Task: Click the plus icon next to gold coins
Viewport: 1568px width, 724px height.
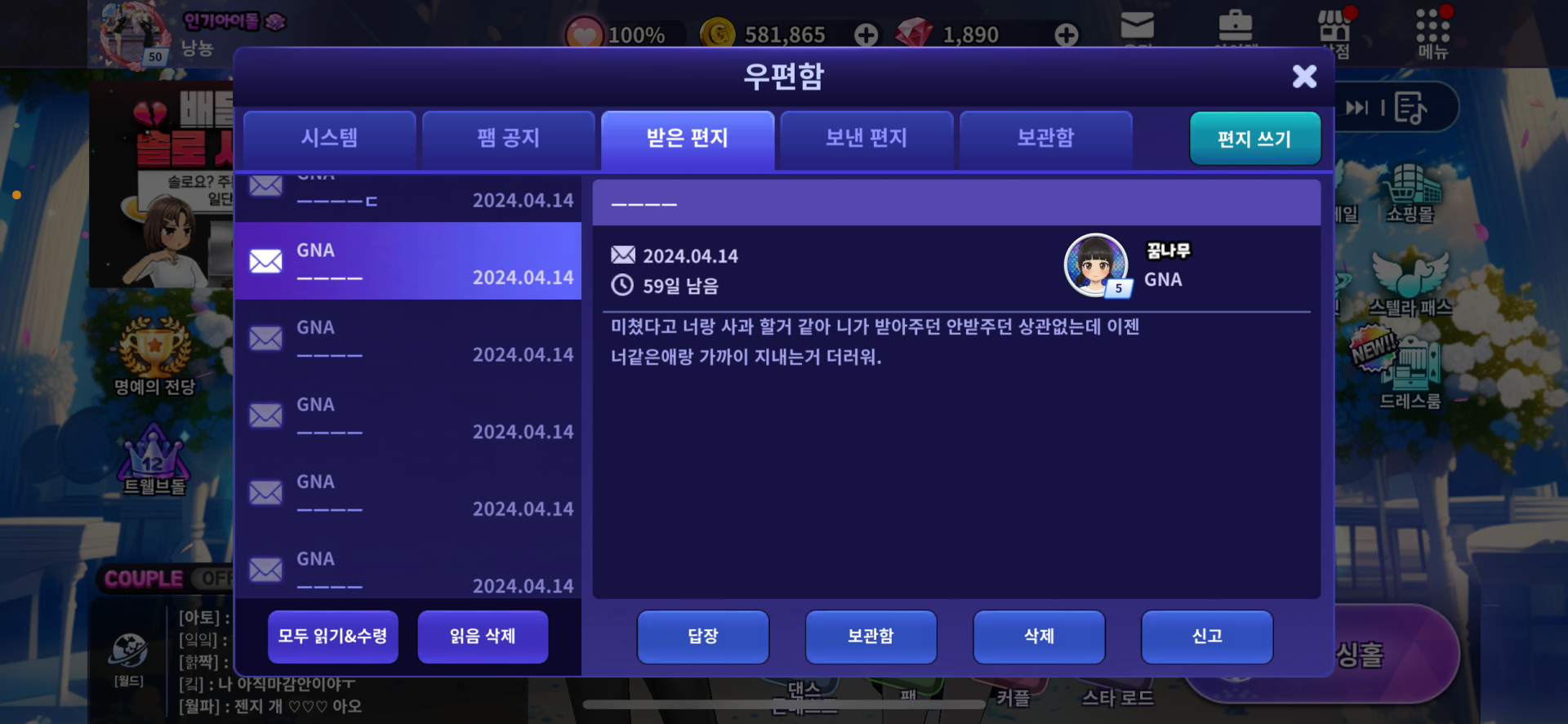Action: (866, 34)
